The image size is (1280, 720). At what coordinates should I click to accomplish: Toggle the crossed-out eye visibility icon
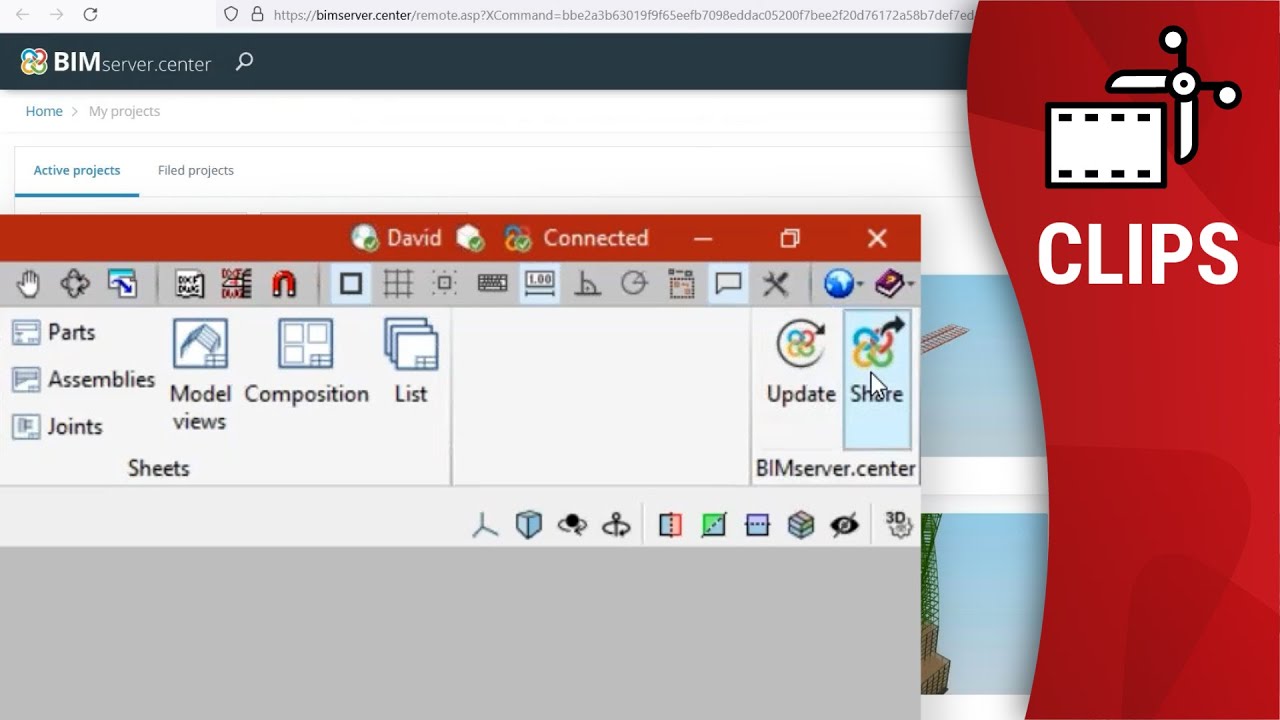point(845,525)
